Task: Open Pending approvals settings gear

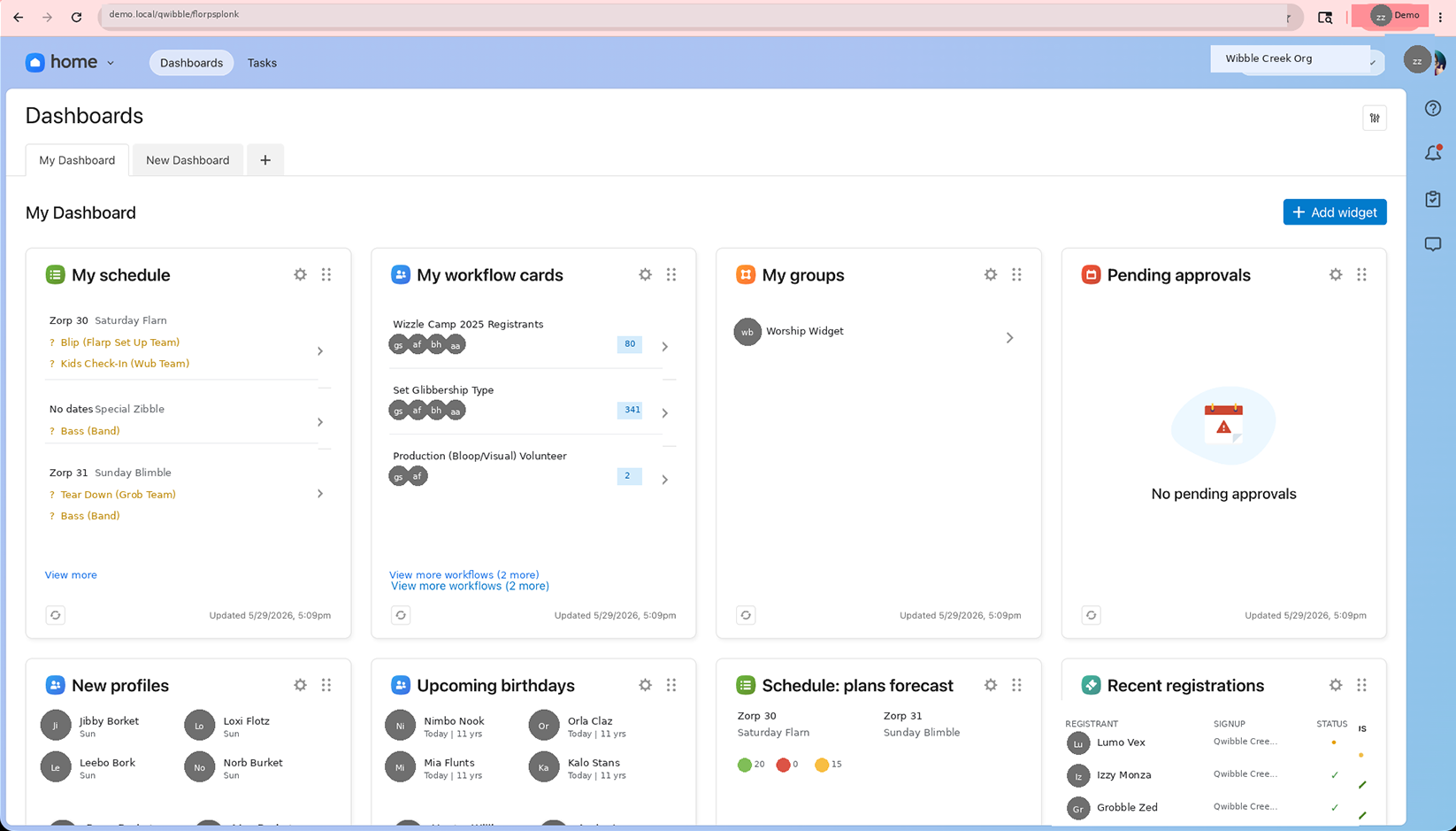Action: [x=1336, y=275]
